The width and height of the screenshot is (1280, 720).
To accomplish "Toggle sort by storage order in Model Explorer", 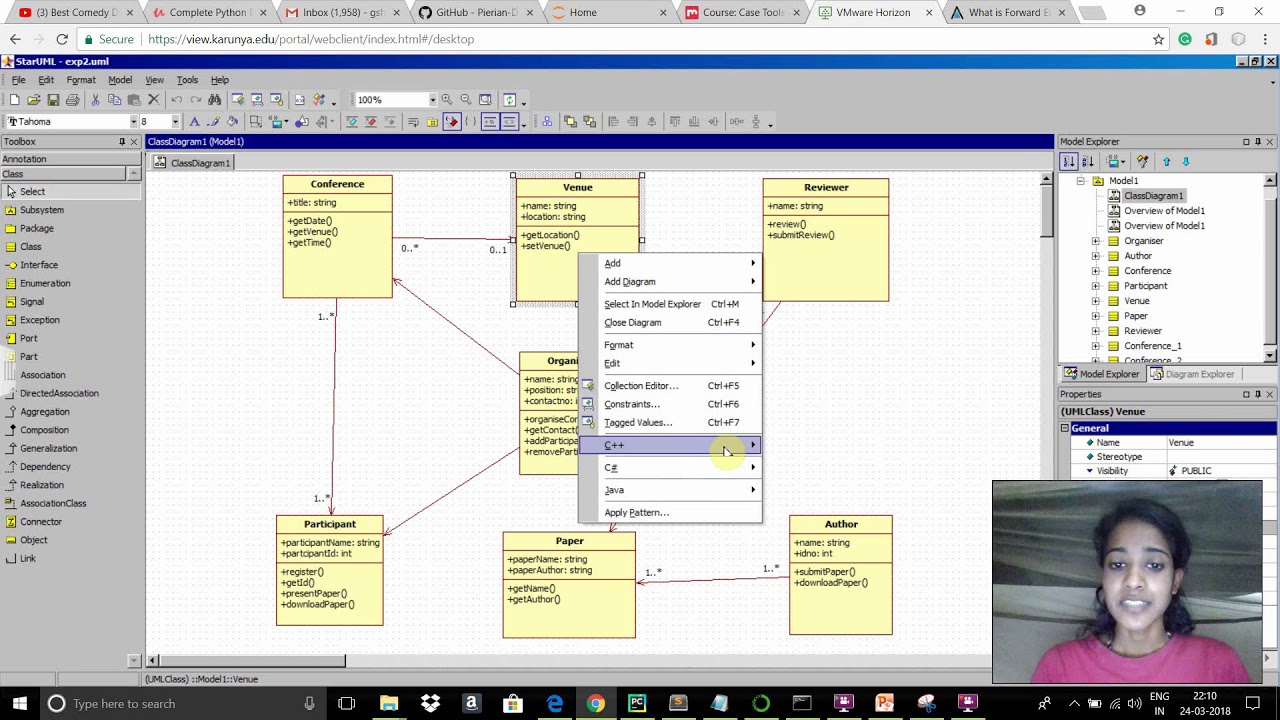I will point(1069,162).
